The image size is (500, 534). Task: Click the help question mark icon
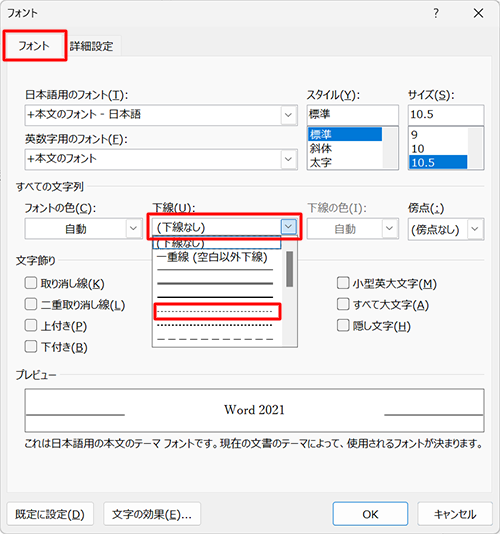pos(436,13)
